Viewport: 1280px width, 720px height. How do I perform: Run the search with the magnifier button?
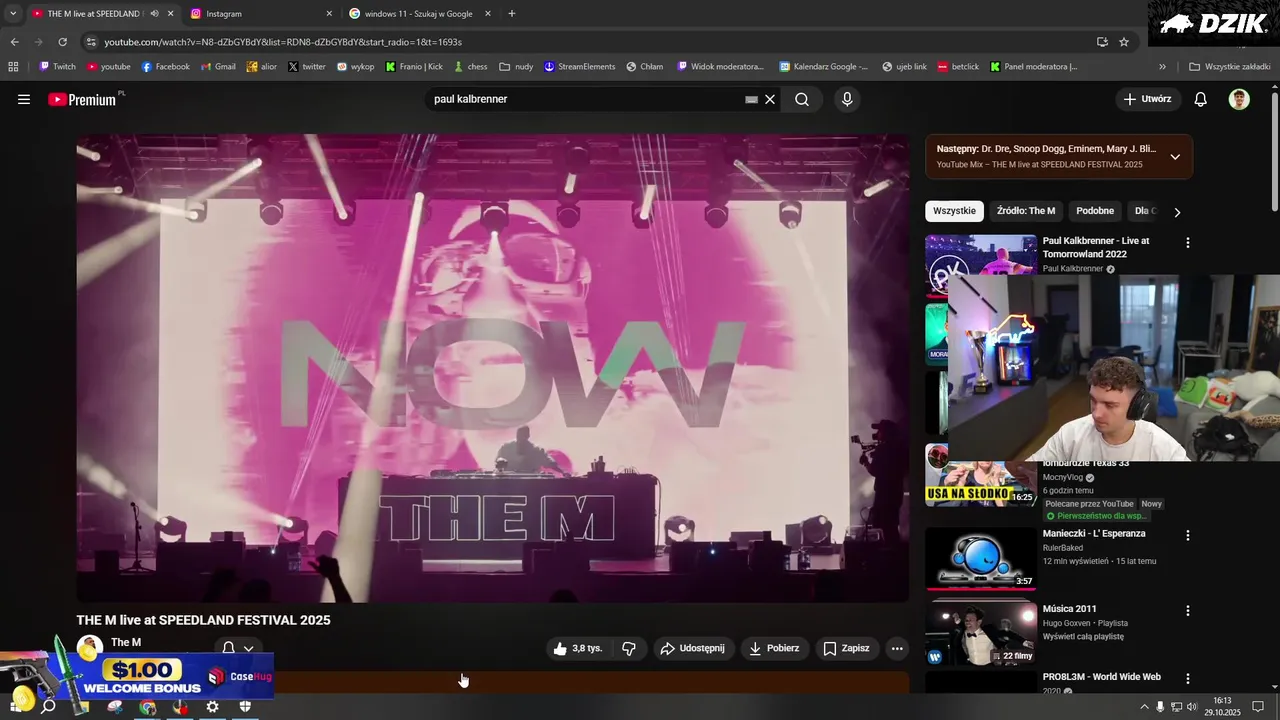tap(802, 99)
